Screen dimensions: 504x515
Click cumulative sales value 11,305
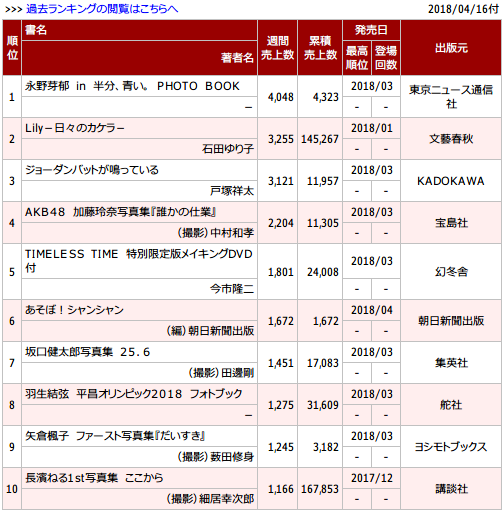pyautogui.click(x=323, y=223)
